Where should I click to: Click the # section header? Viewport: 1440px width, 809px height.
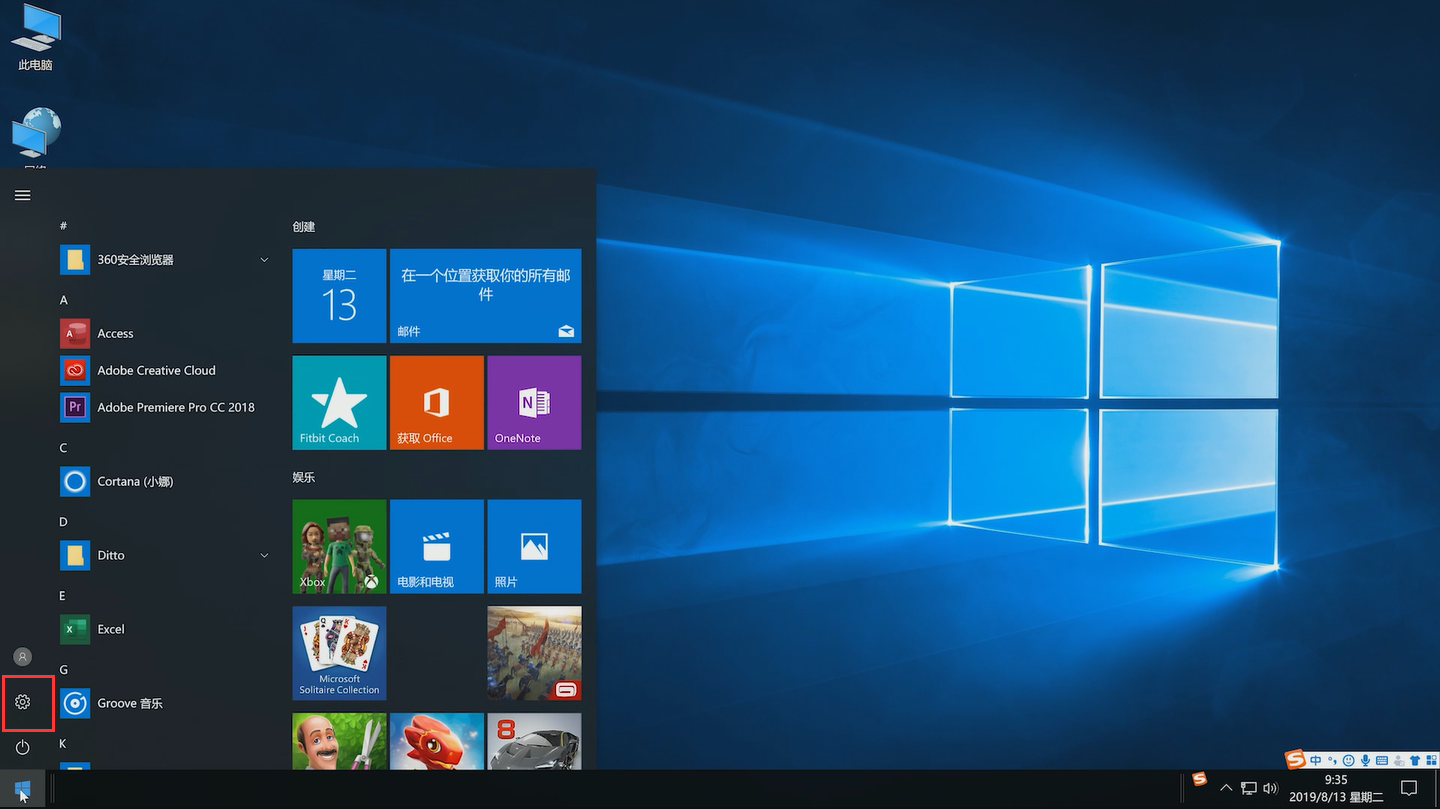coord(63,226)
